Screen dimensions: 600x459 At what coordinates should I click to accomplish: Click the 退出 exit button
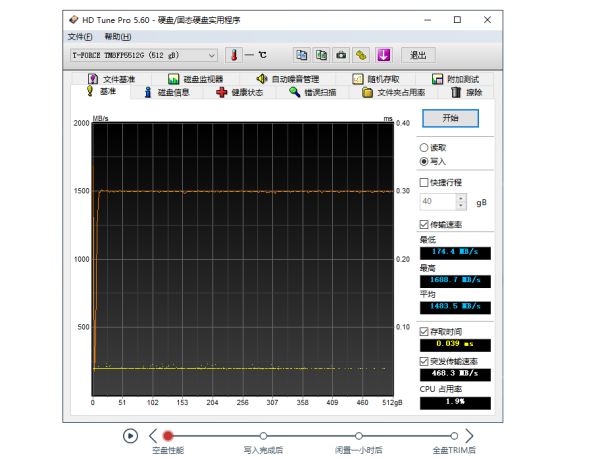tap(418, 55)
